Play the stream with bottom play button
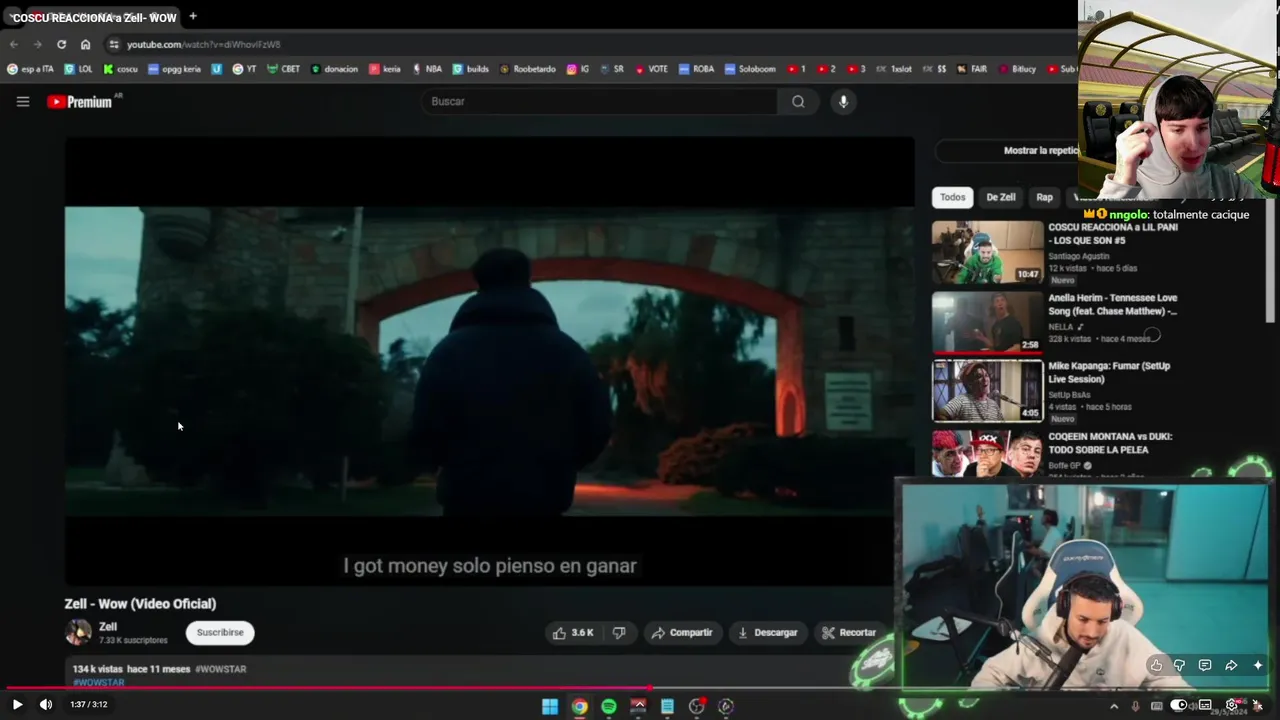The image size is (1280, 720). [x=17, y=704]
